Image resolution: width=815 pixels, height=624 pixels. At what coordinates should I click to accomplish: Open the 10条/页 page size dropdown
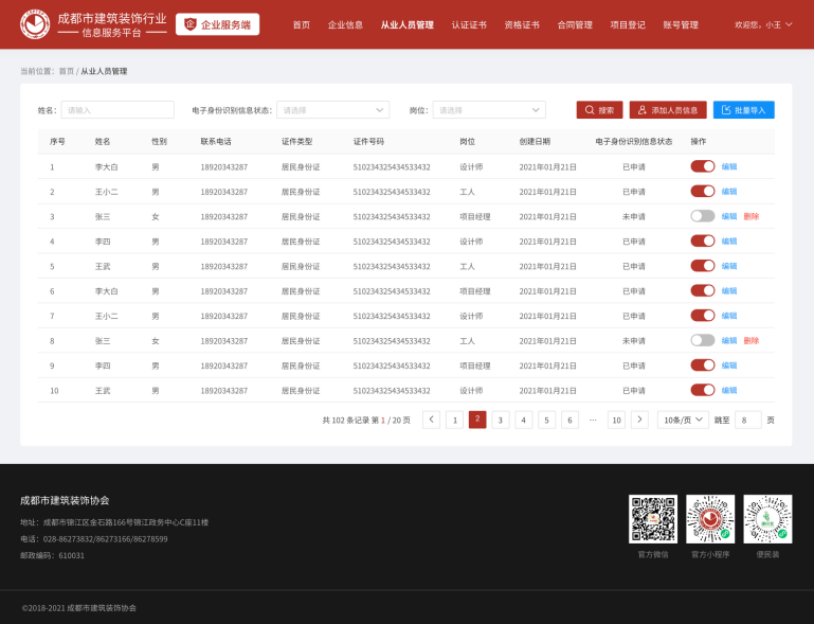pyautogui.click(x=683, y=420)
